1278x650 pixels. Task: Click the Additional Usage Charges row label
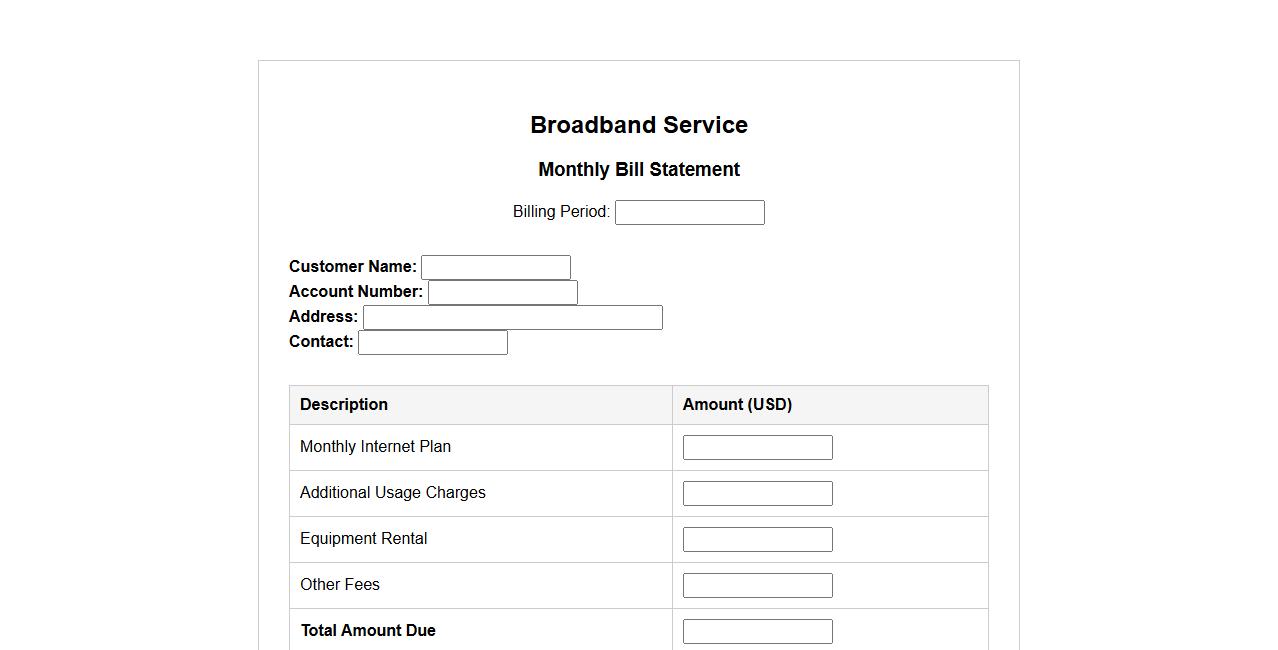pos(392,493)
